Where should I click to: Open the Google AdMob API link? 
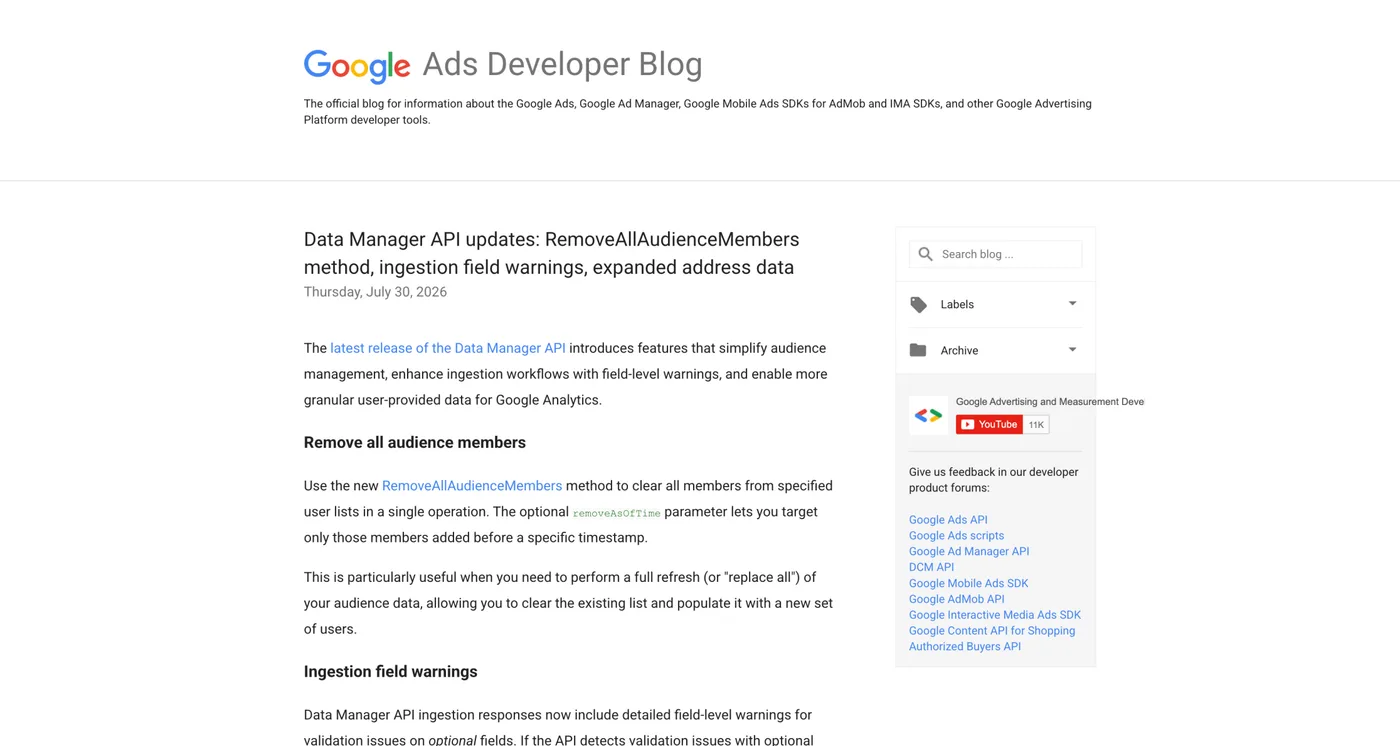(957, 599)
